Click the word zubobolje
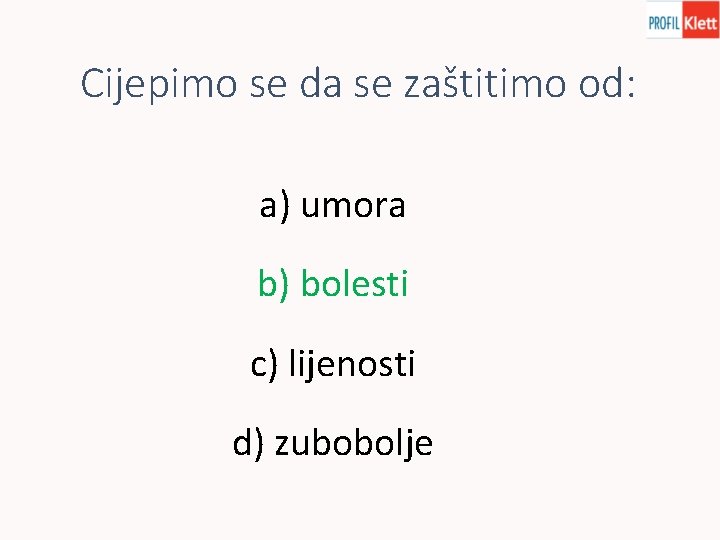This screenshot has height=540, width=720. click(x=354, y=444)
